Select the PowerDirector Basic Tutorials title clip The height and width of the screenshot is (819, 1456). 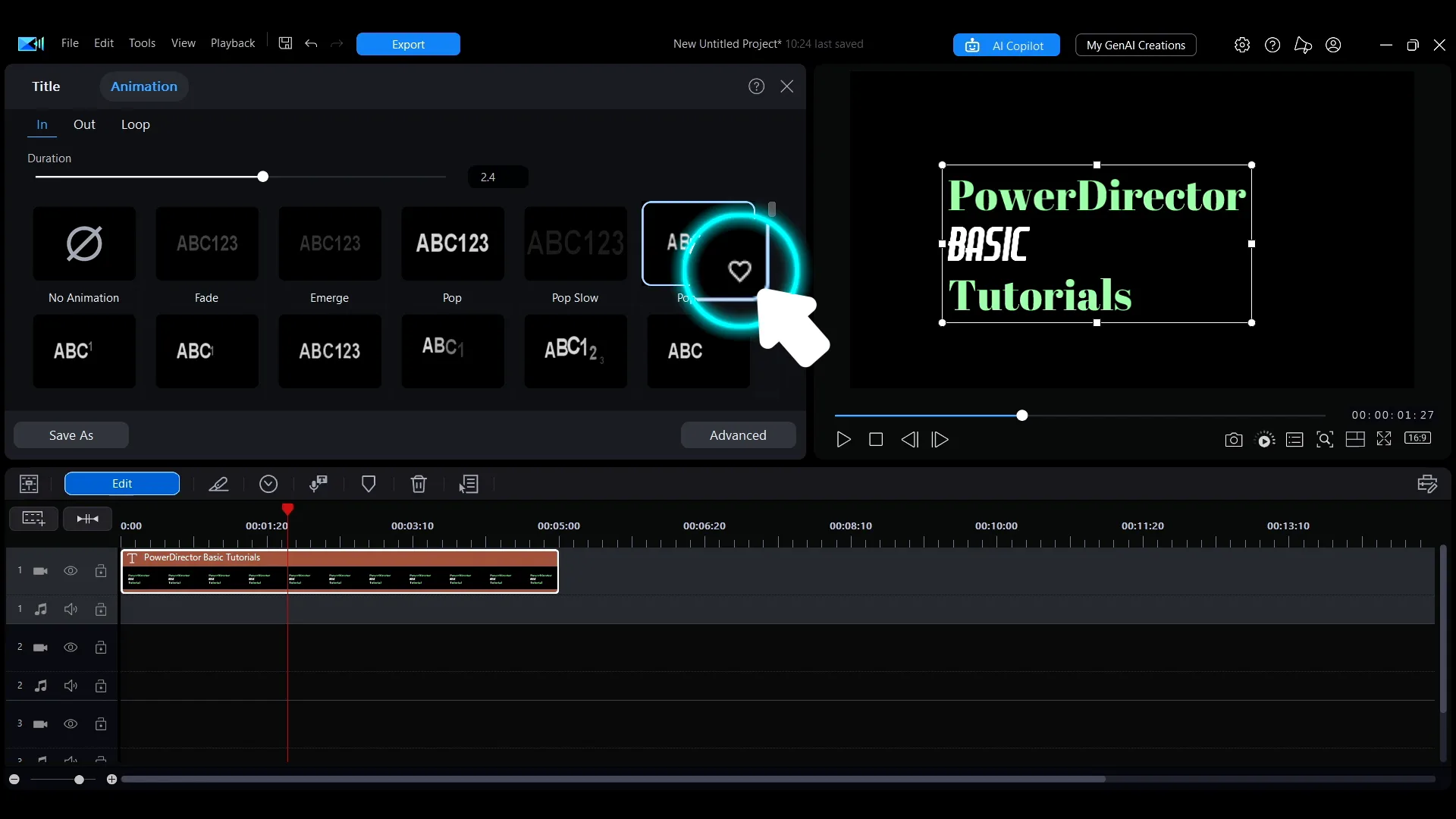pos(340,571)
